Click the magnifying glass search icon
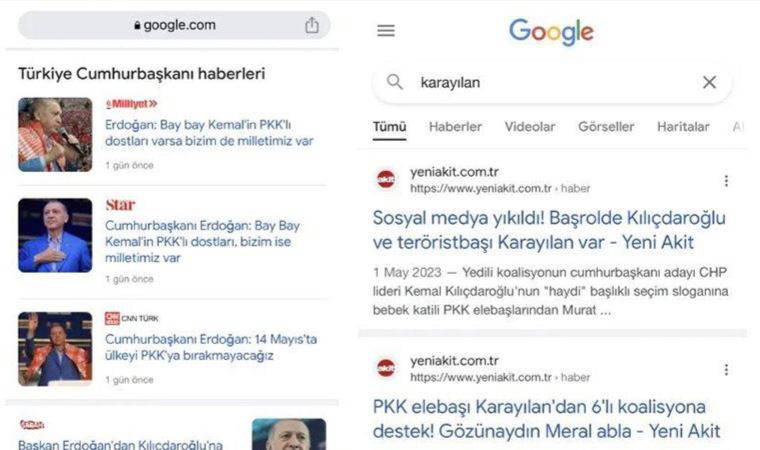This screenshot has width=760, height=450. pos(395,82)
